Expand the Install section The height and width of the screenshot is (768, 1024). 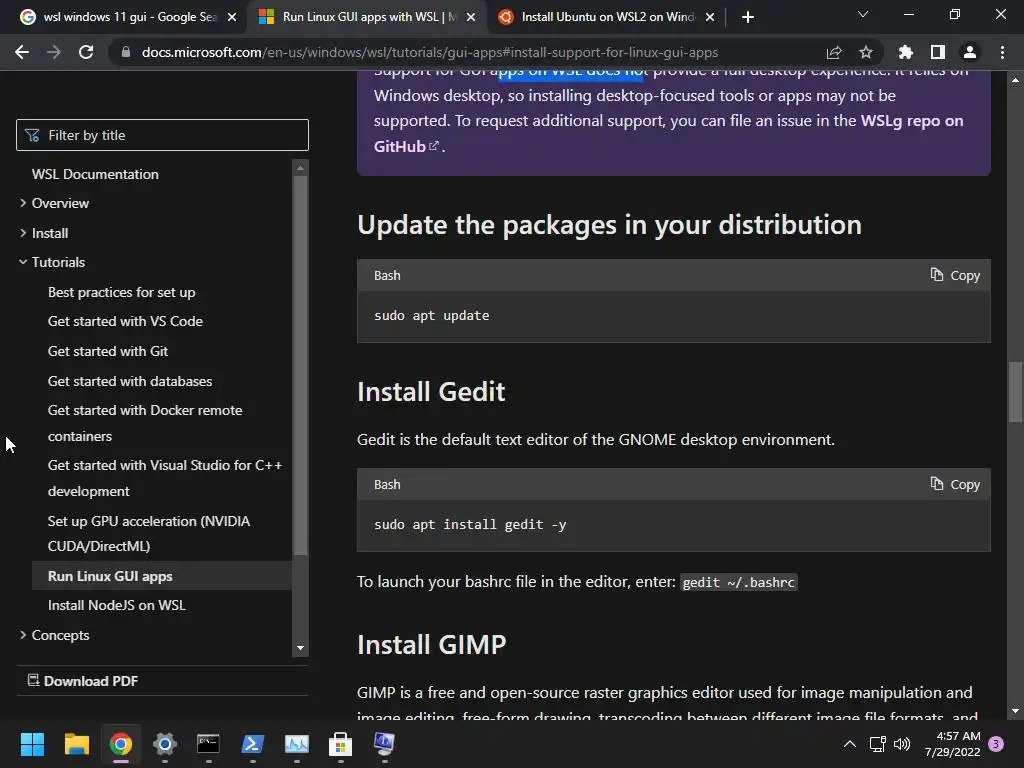point(50,233)
